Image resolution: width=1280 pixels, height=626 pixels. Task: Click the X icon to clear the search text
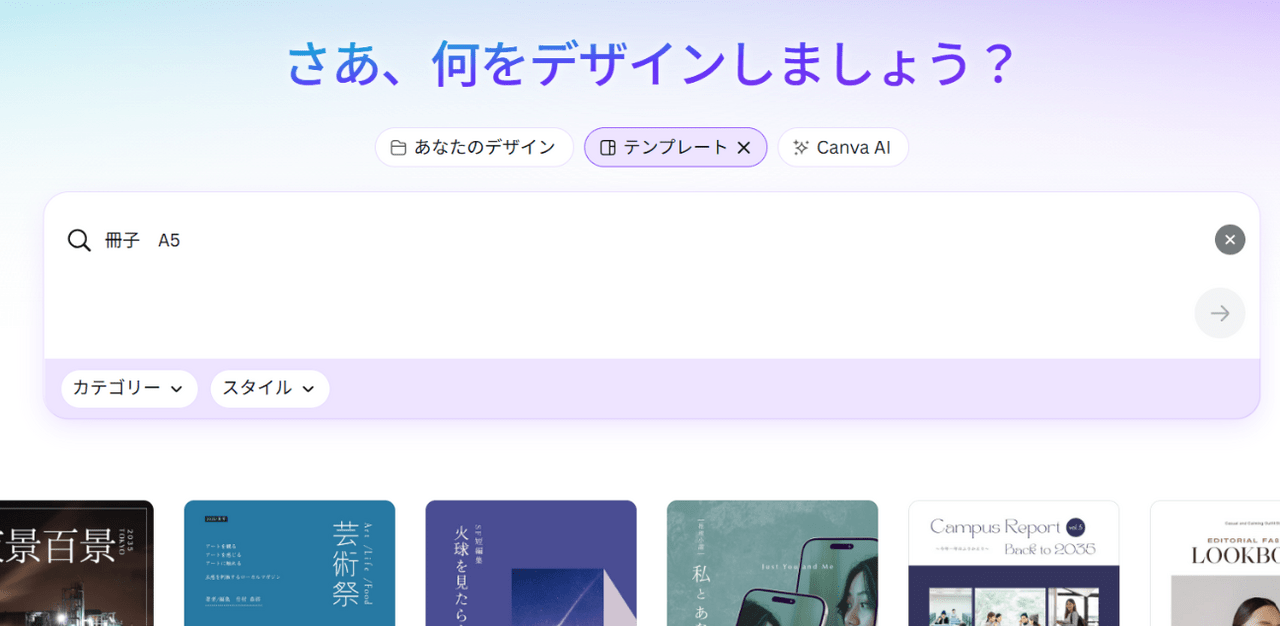1230,239
